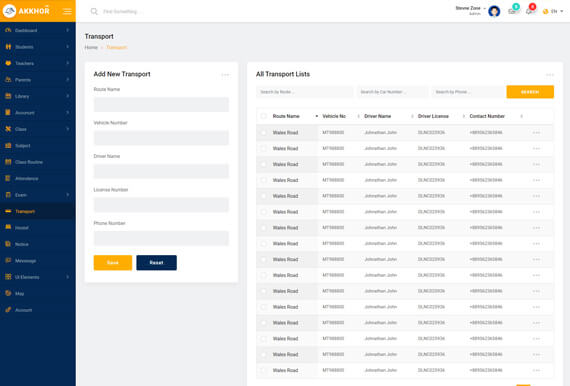Expand the Students submenu arrow
The width and height of the screenshot is (570, 386).
68,47
